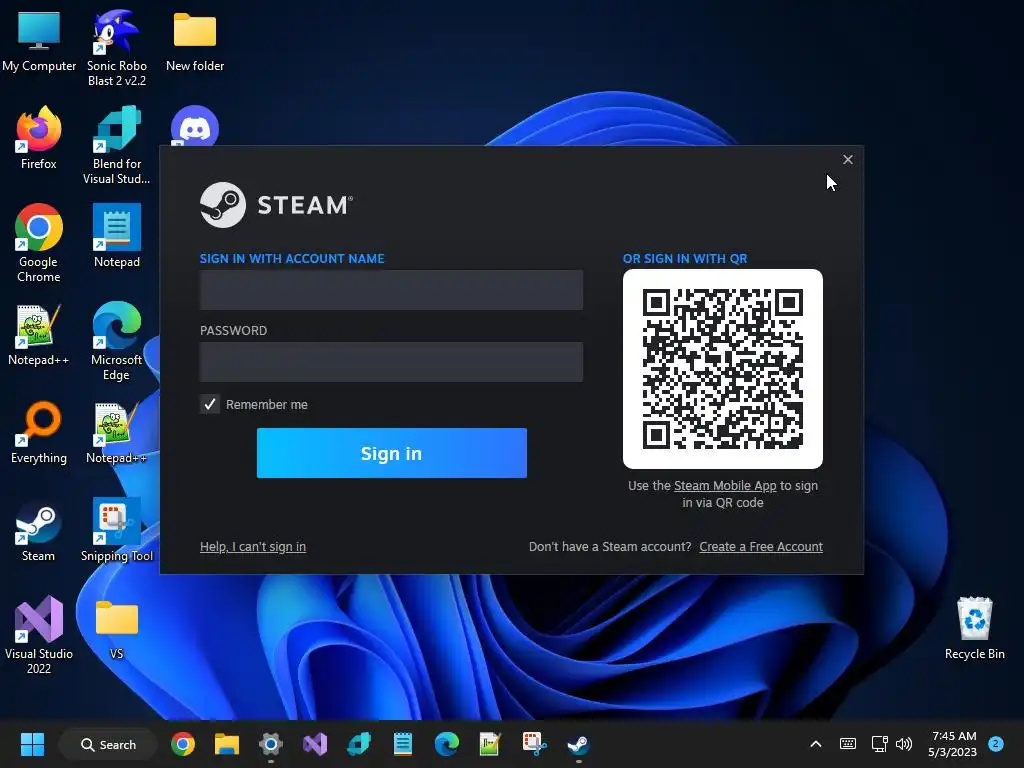Open the notification badge showing 2
Screen dimensions: 1024x768
[x=996, y=744]
